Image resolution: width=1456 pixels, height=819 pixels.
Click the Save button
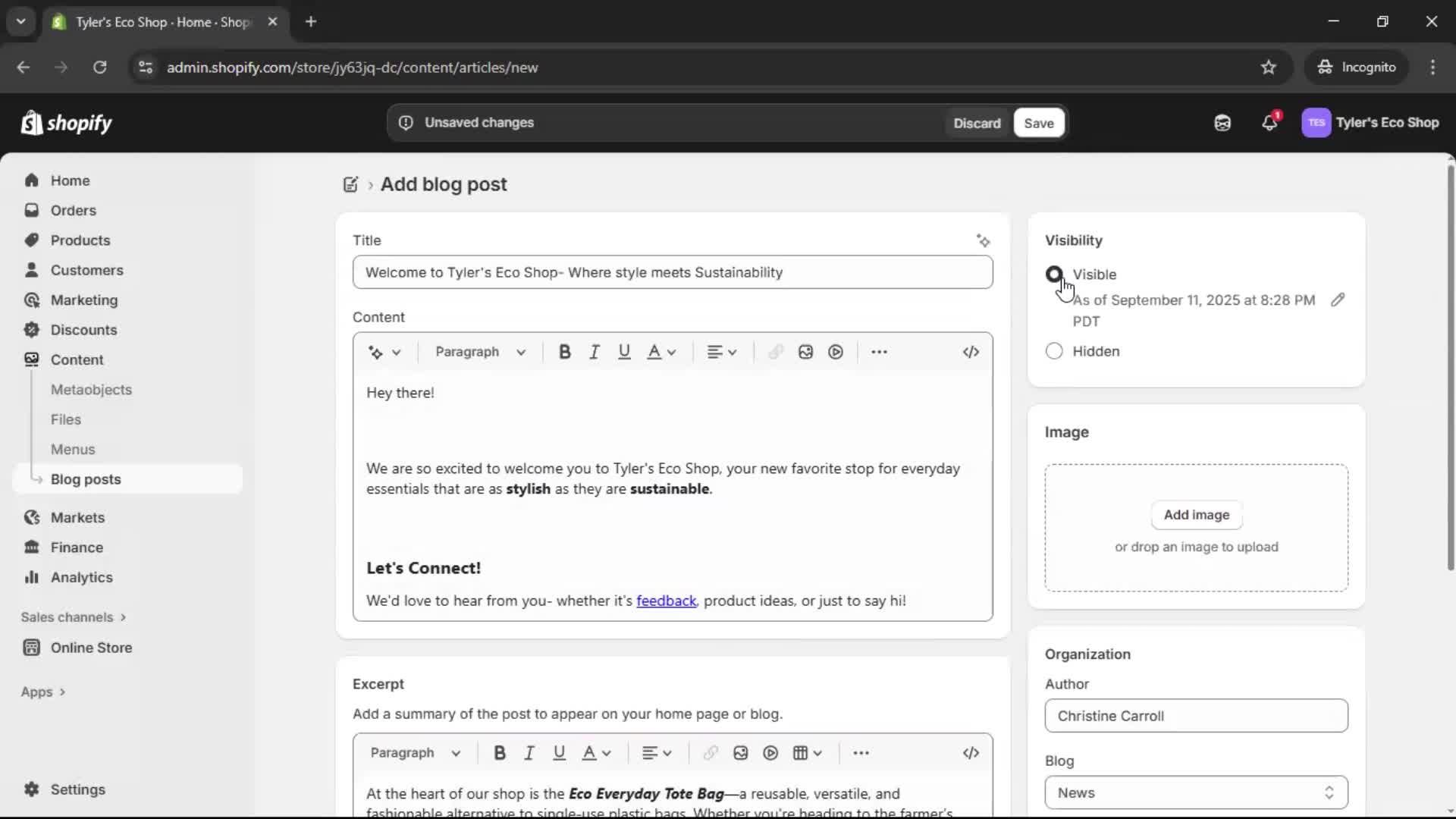tap(1037, 122)
